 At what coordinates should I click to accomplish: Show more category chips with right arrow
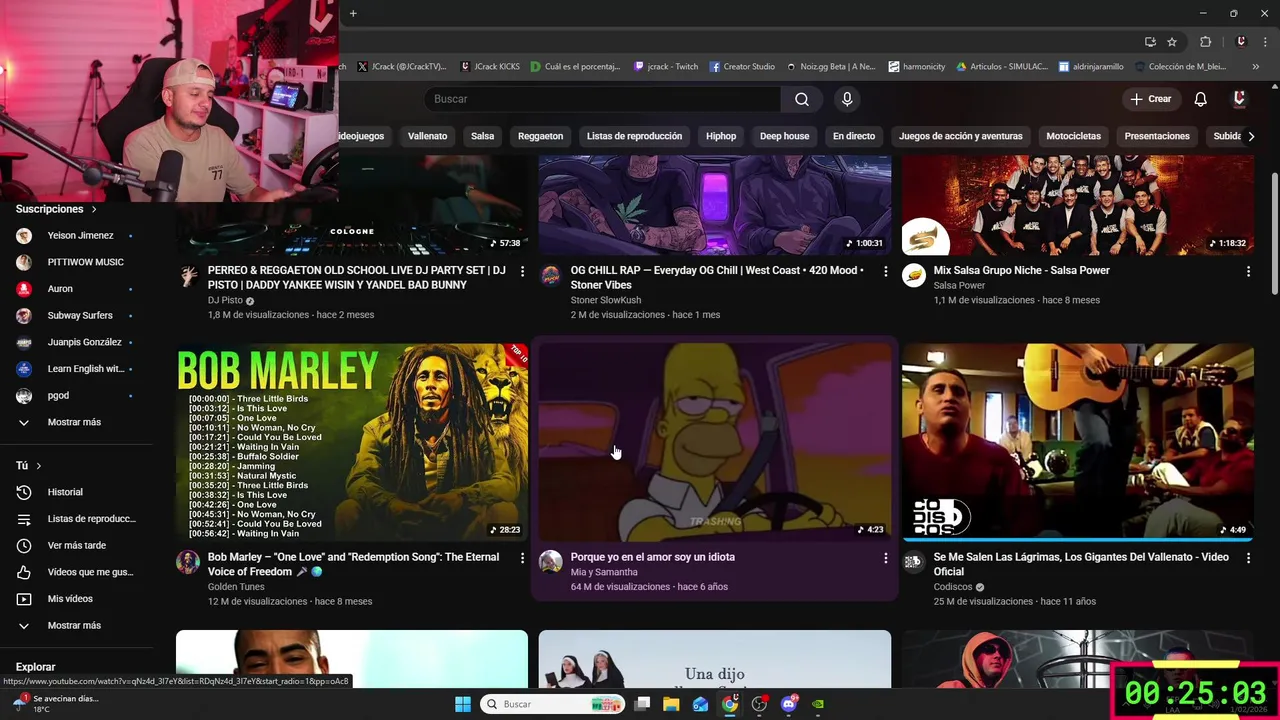[x=1250, y=136]
